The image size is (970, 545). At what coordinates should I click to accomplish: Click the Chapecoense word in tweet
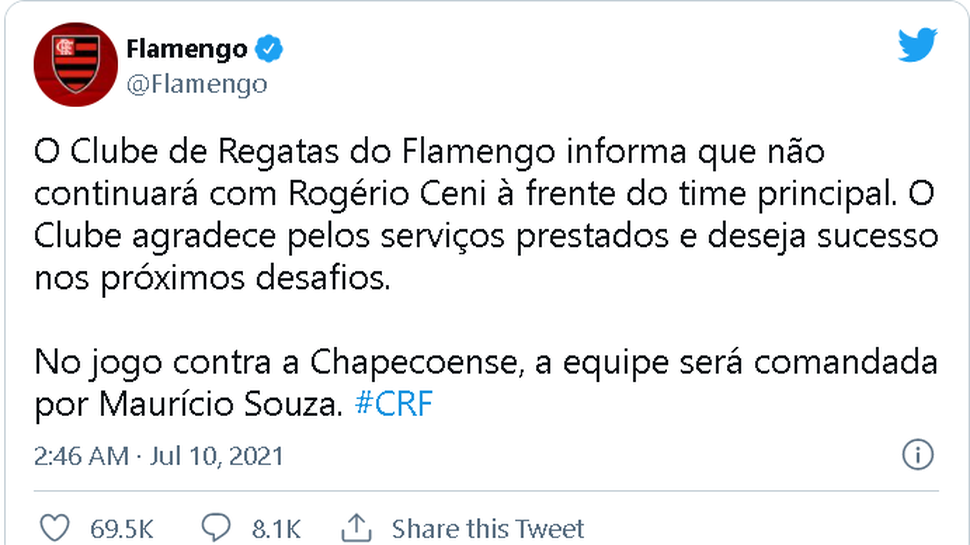point(413,363)
